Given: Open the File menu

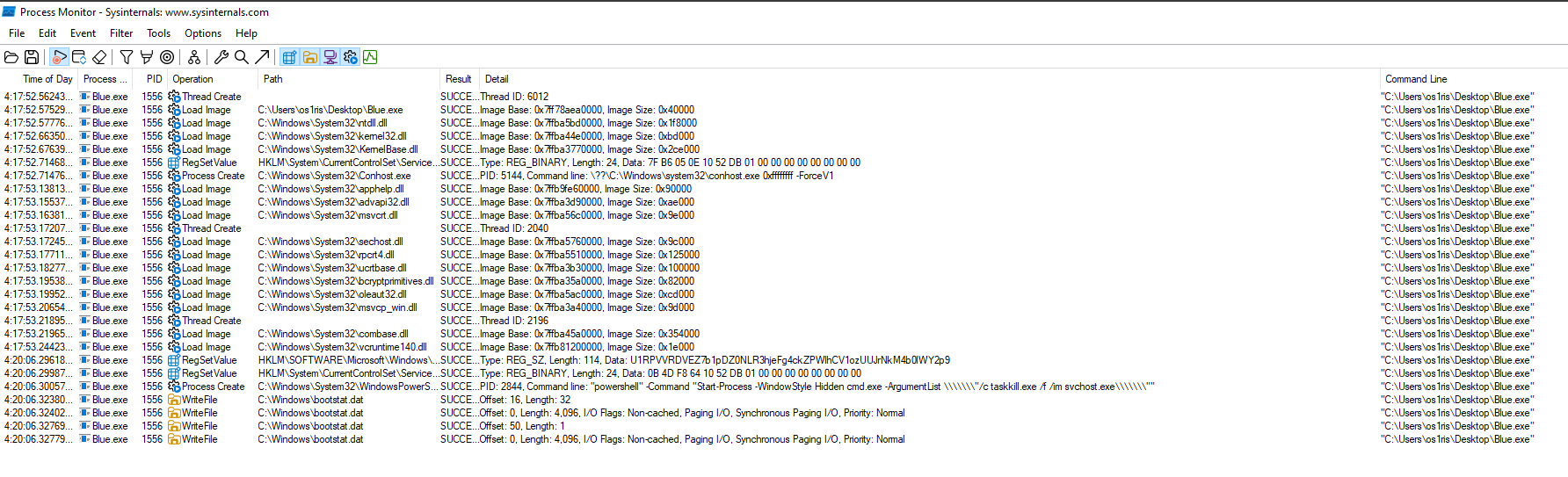Looking at the screenshot, I should pyautogui.click(x=17, y=33).
